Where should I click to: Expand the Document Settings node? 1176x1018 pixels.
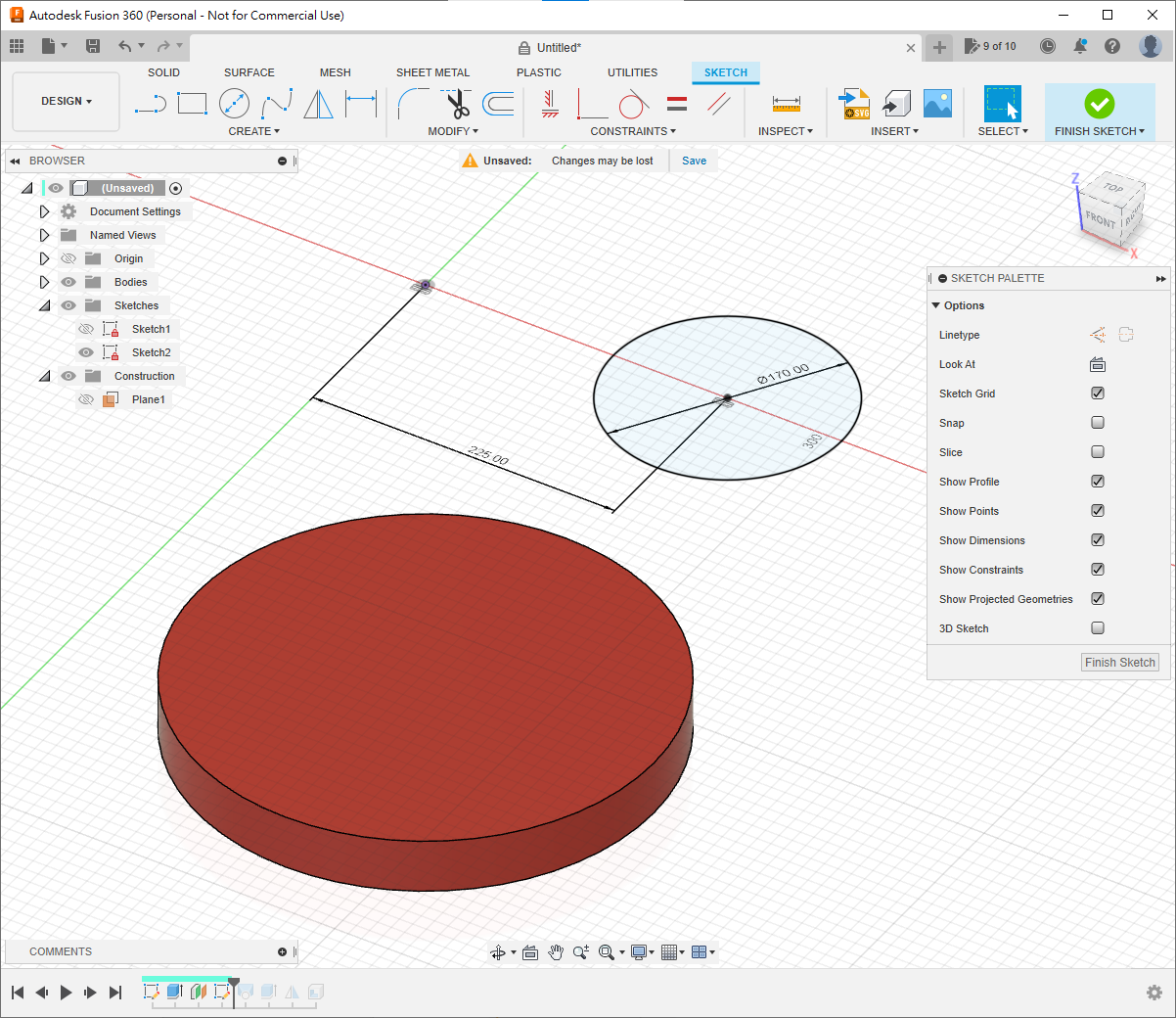(44, 211)
